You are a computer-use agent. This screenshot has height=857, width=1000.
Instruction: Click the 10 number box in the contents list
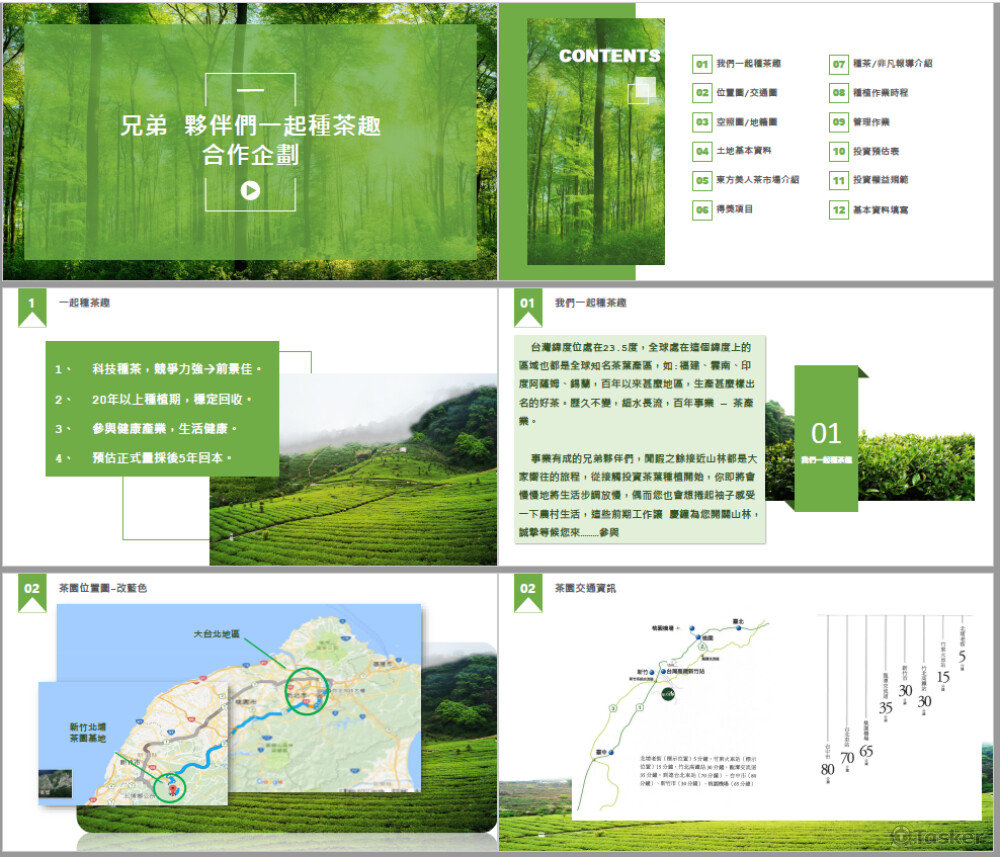(839, 151)
